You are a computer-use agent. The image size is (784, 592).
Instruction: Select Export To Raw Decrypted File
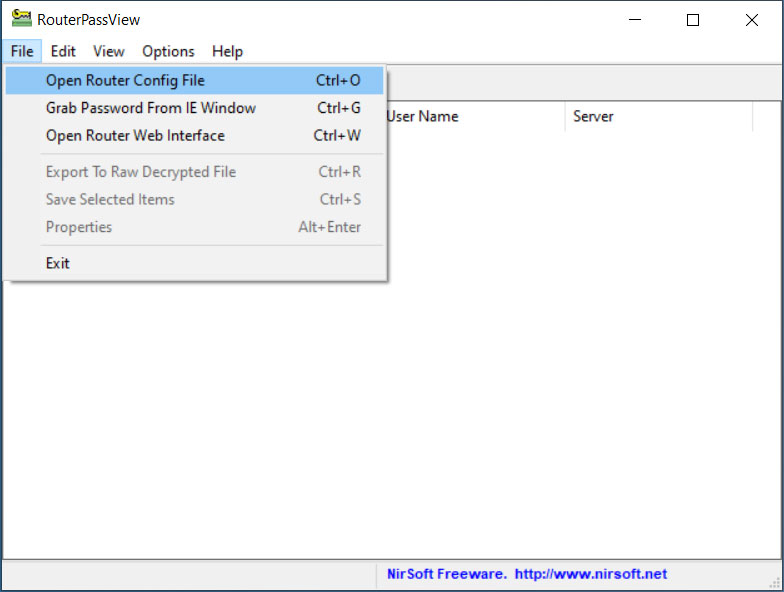coord(194,172)
